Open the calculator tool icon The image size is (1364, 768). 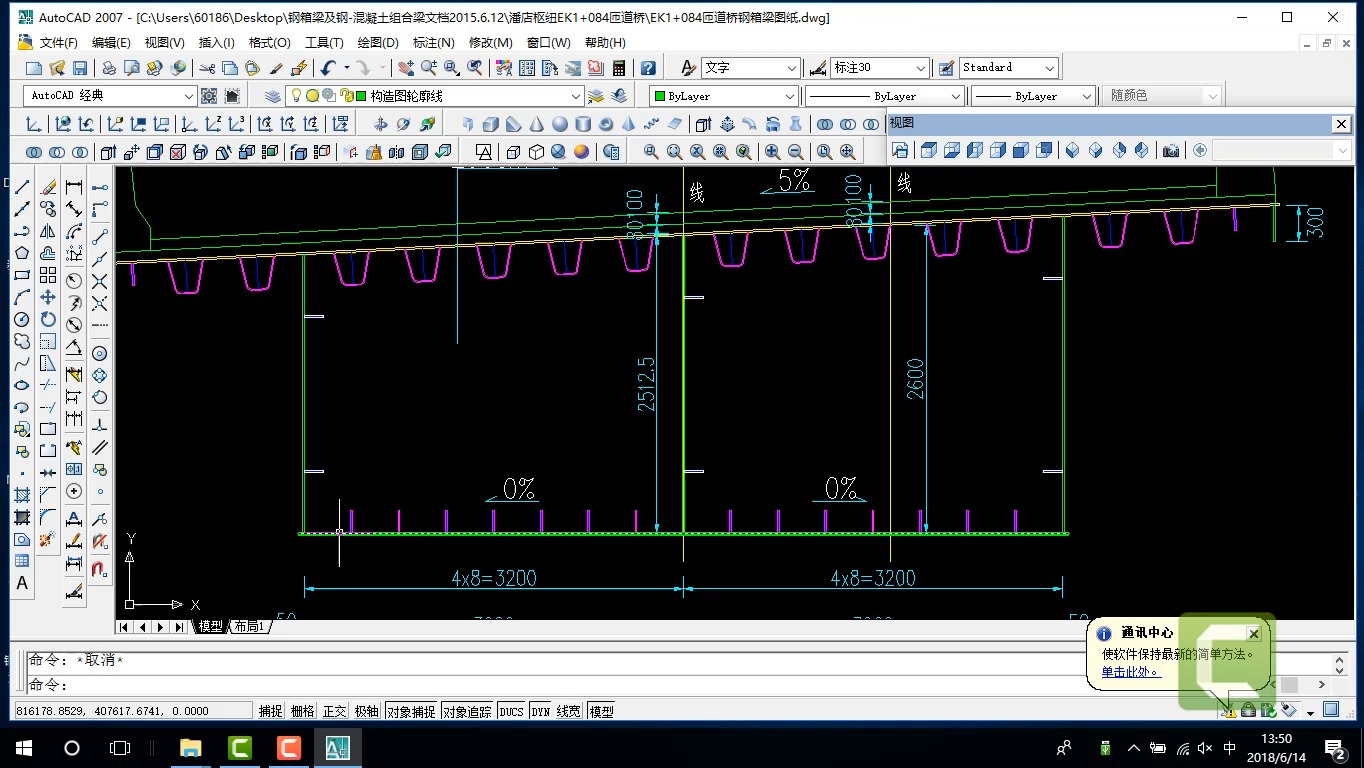[619, 68]
